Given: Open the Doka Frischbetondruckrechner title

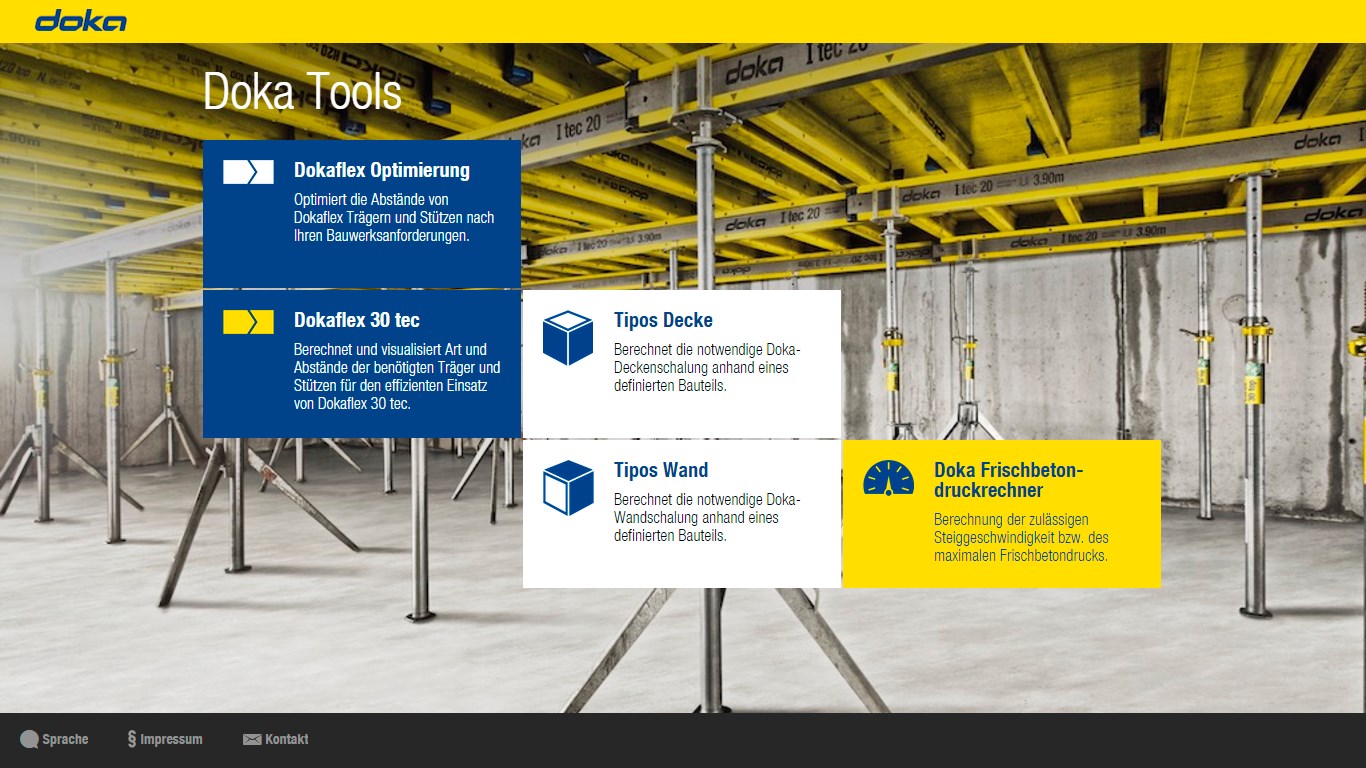Looking at the screenshot, I should click(1009, 480).
